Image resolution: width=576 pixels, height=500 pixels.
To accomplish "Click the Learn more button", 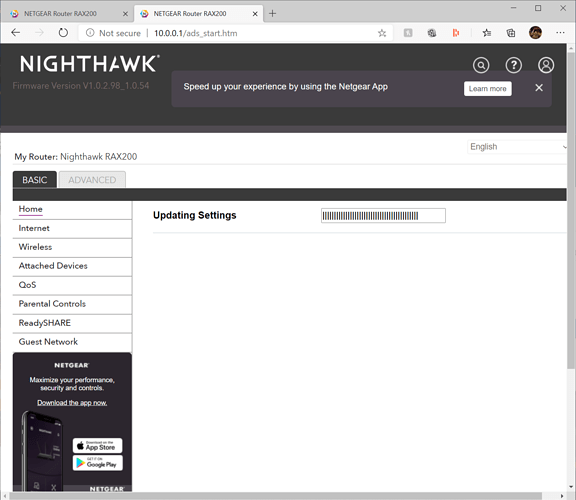I will pos(487,89).
